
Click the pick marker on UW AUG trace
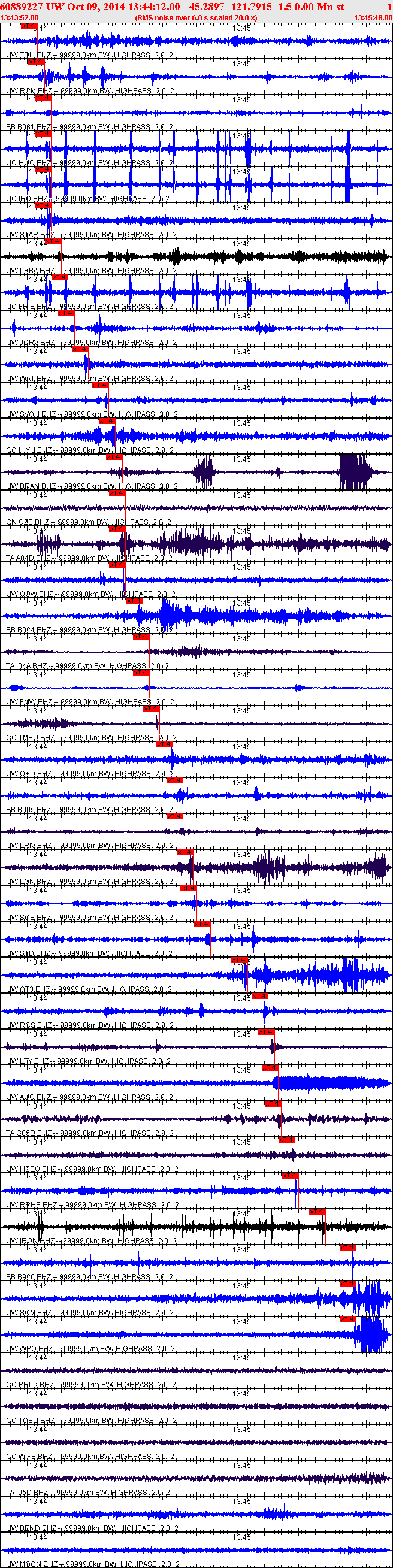(x=270, y=1068)
